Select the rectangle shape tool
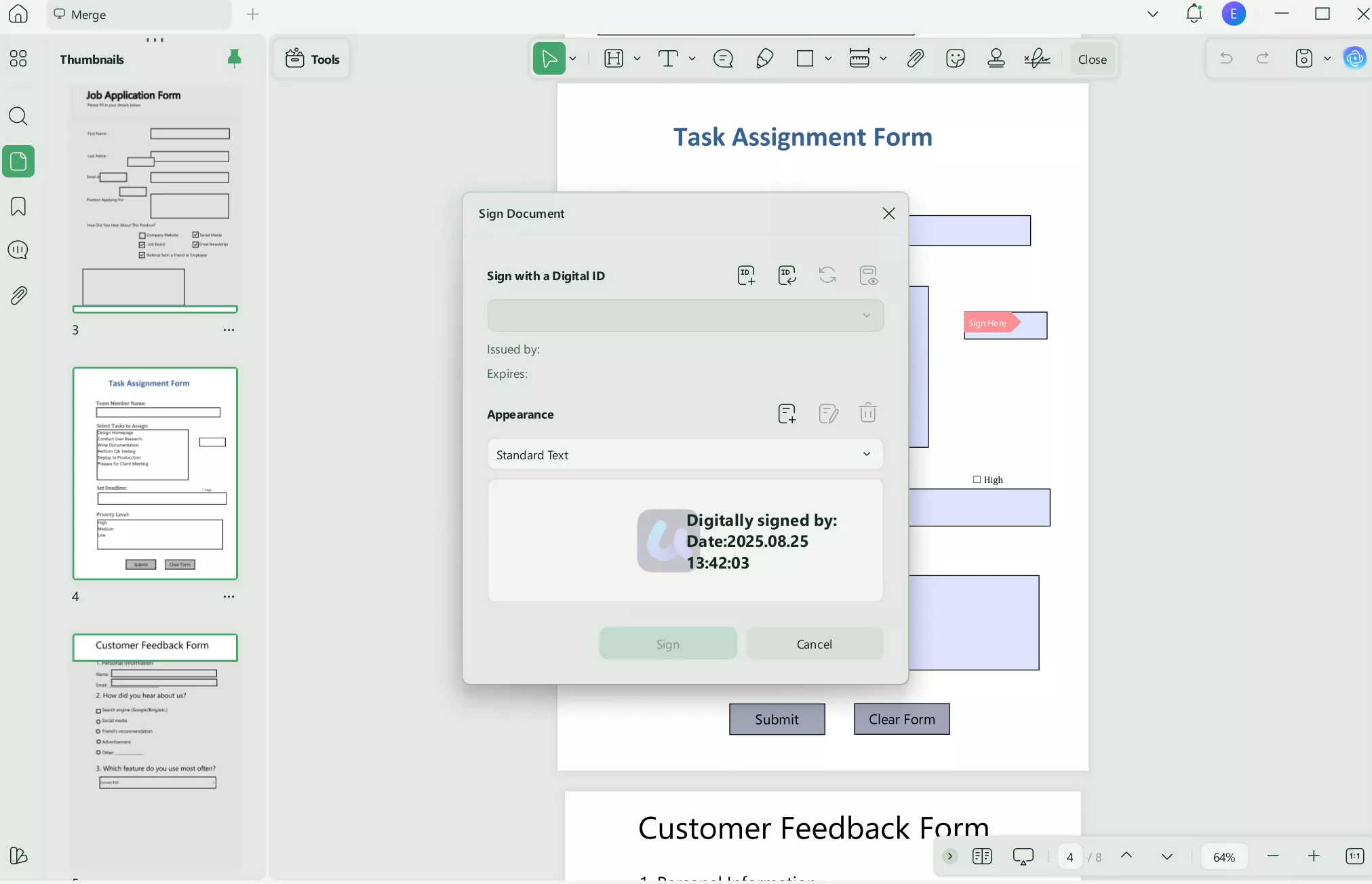This screenshot has height=884, width=1372. [x=805, y=59]
